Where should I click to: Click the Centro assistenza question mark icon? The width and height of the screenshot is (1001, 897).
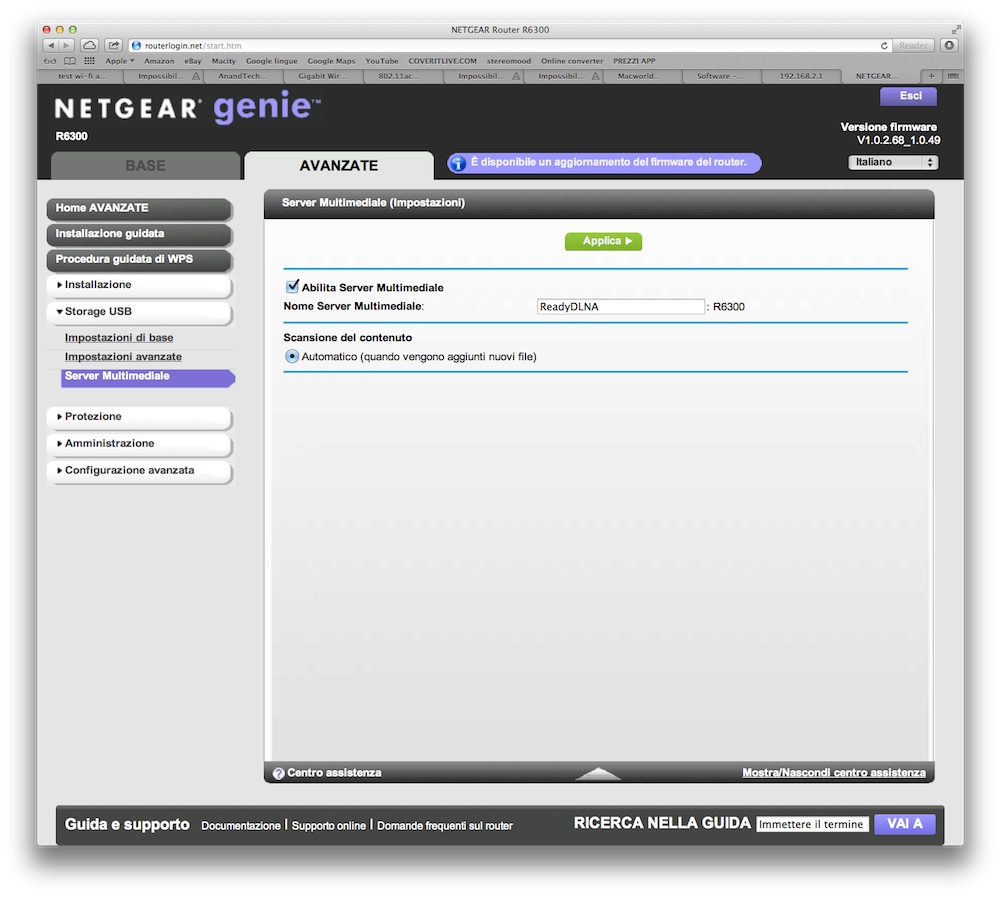278,773
